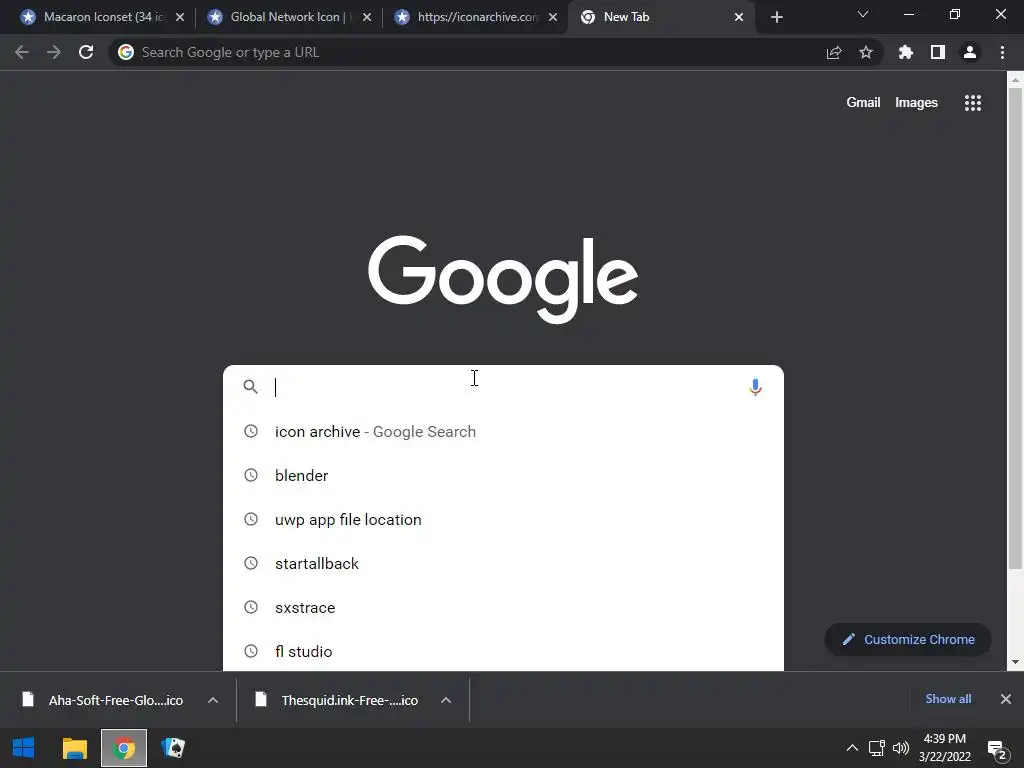
Task: Click the Customize Chrome button
Action: (908, 639)
